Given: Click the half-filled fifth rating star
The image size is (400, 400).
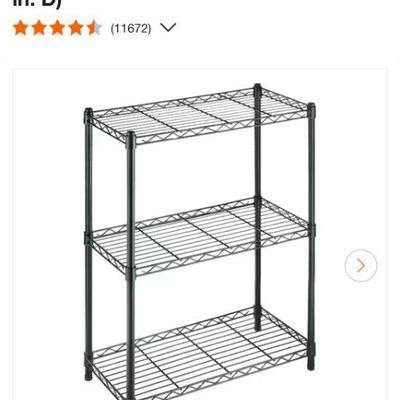Looking at the screenshot, I should [x=94, y=28].
